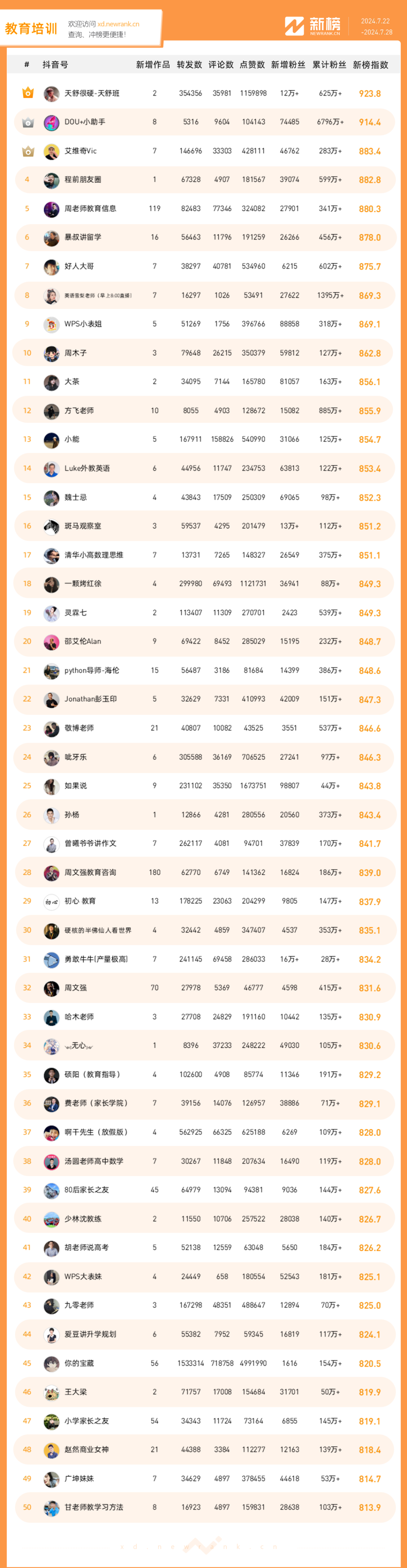Click the 新增粉丝 column header
The width and height of the screenshot is (407, 1568).
click(288, 65)
